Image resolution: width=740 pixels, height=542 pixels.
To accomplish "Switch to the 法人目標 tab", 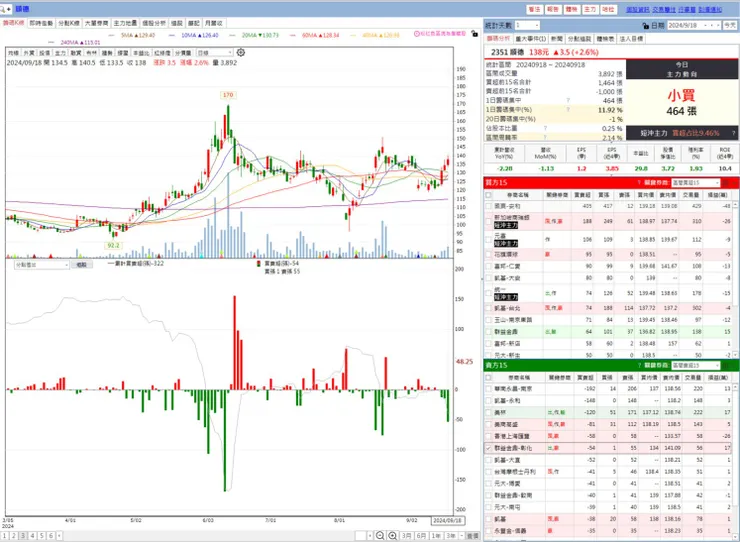I will coord(631,39).
